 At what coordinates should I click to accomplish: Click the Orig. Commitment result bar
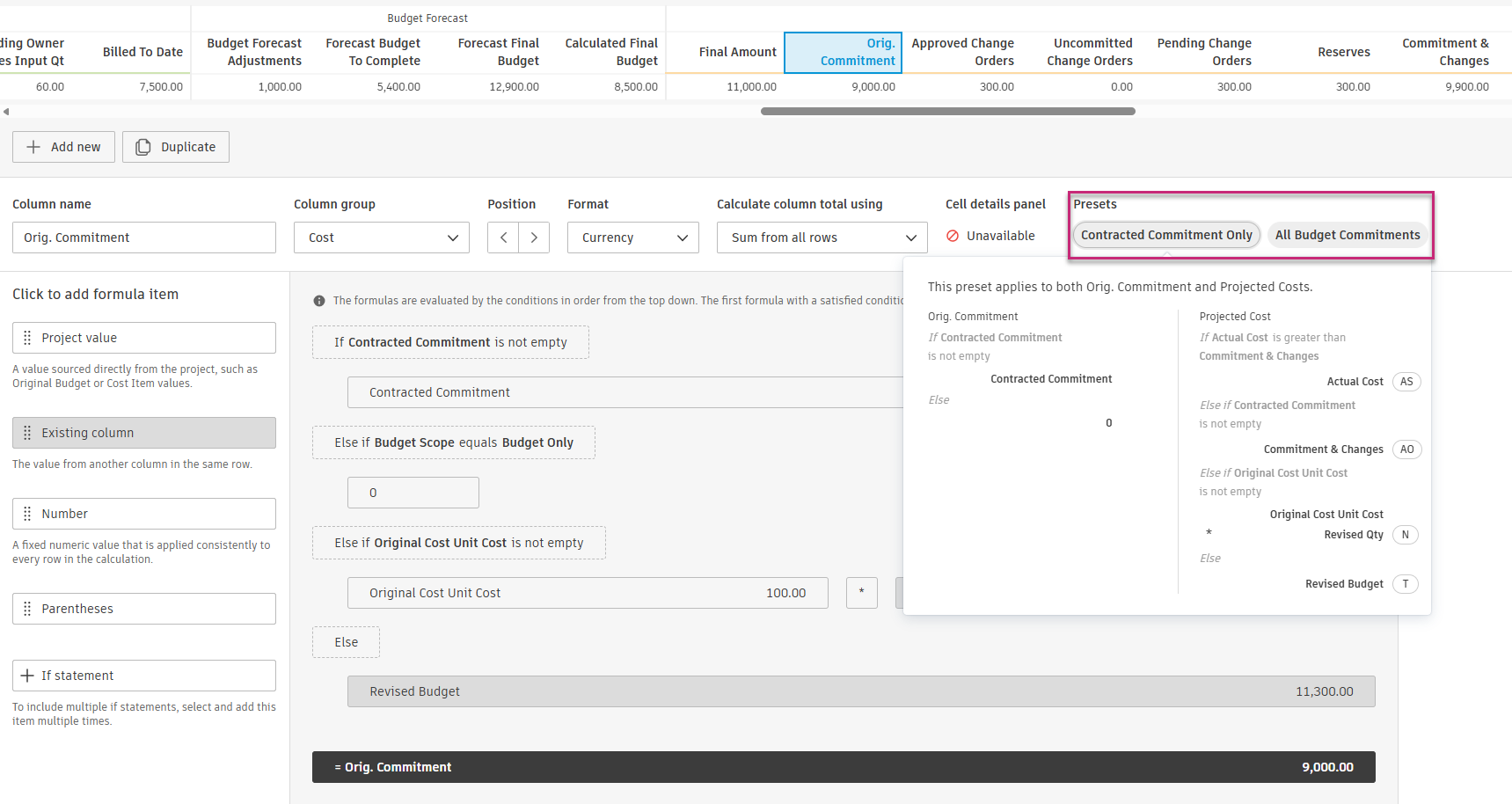pos(844,767)
